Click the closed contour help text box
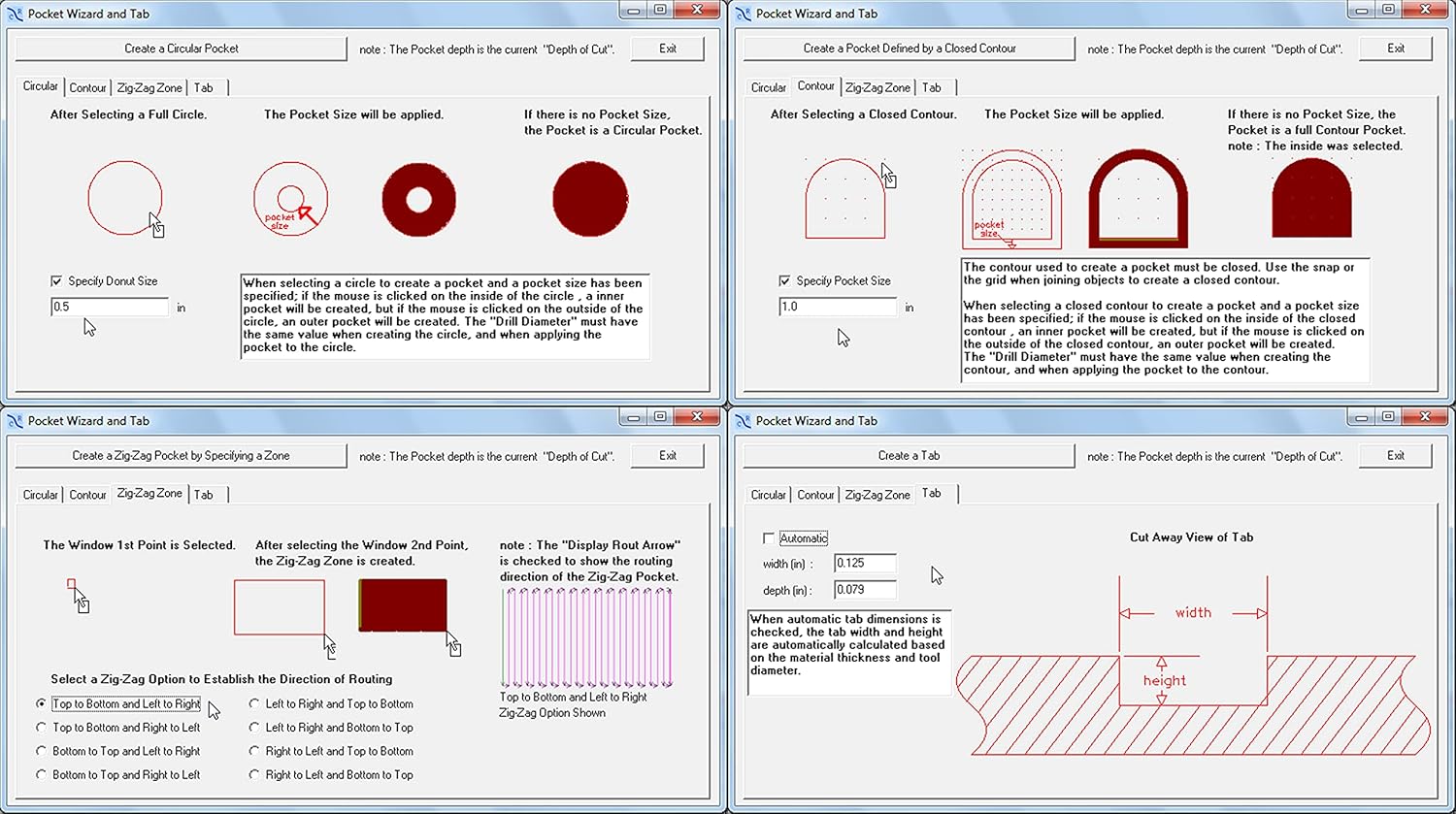 (x=1166, y=319)
